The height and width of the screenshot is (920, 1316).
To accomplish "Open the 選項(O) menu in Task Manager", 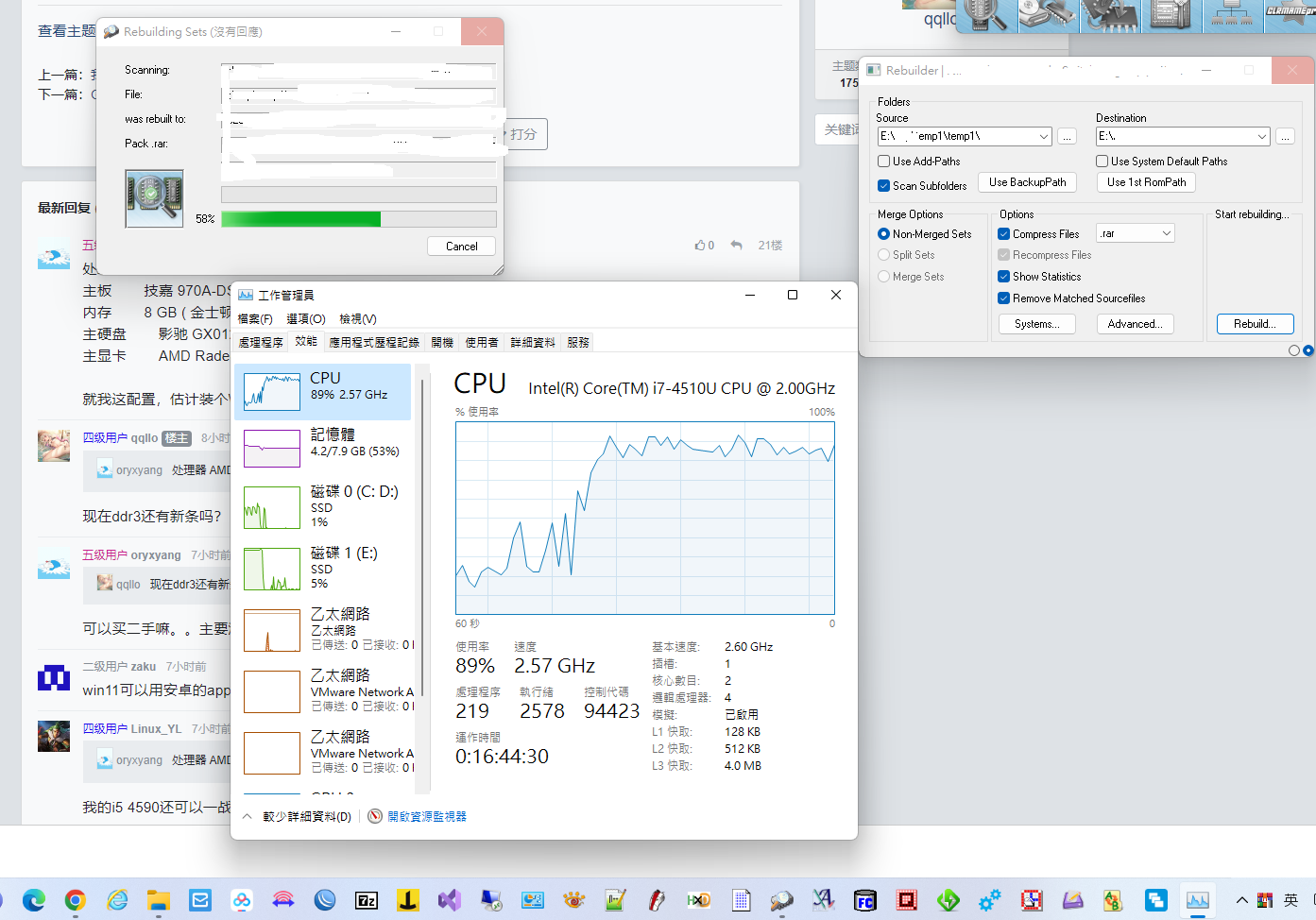I will [306, 319].
